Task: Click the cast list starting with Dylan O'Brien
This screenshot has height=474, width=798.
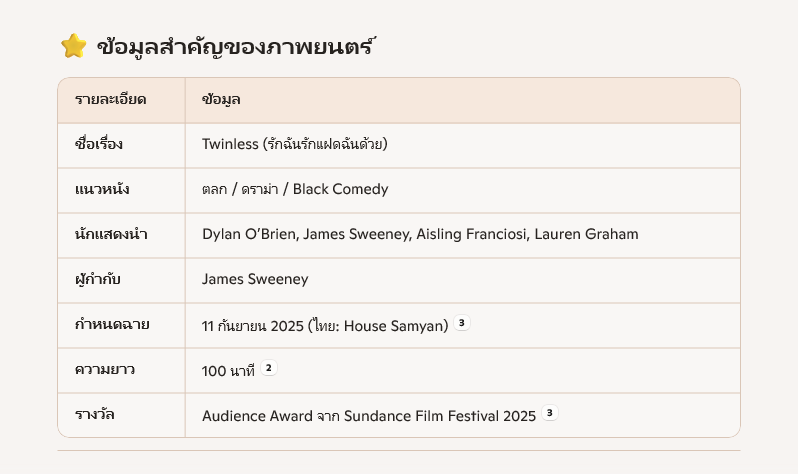Action: click(420, 234)
